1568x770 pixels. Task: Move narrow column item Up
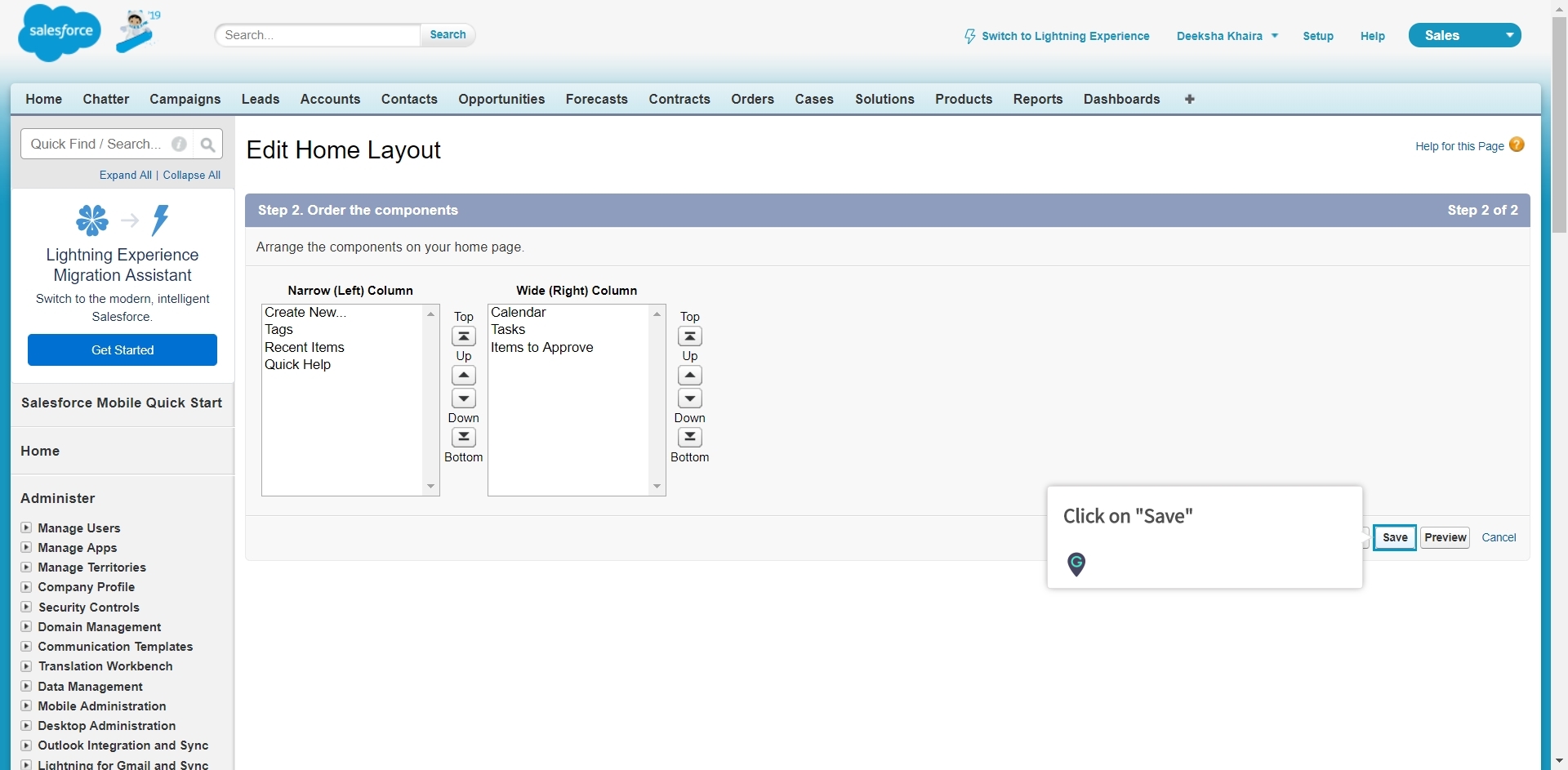point(464,376)
